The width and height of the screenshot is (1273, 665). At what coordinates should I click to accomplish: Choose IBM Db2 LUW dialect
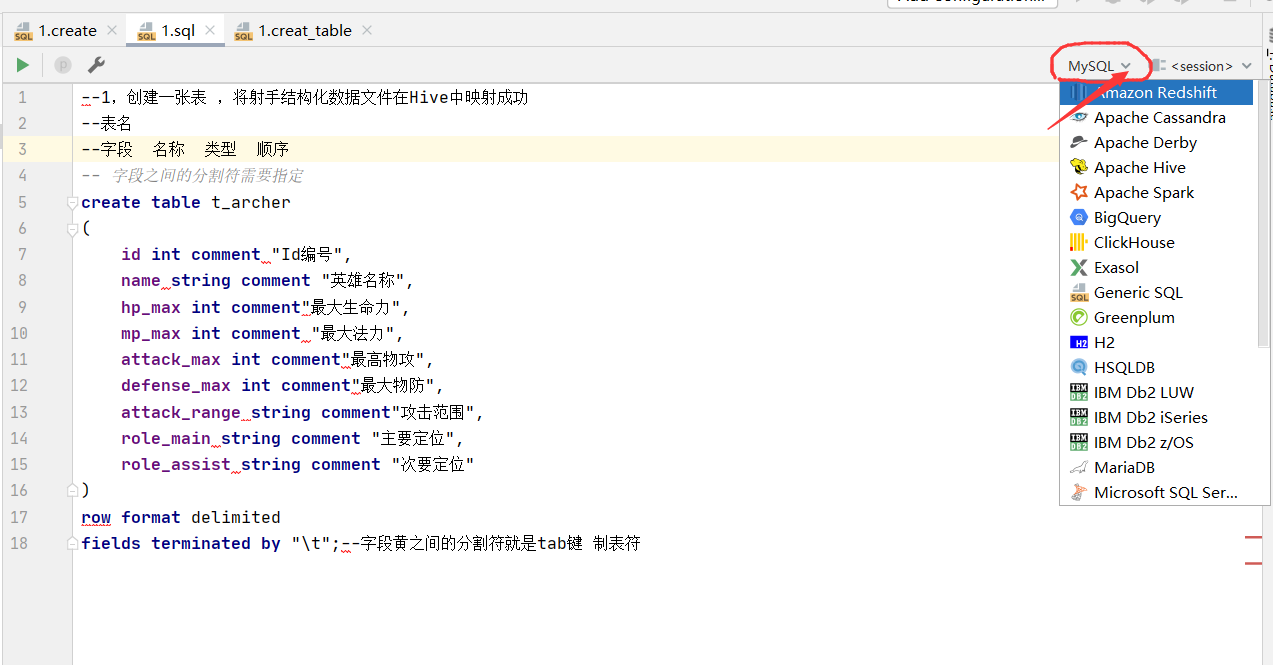click(x=1156, y=392)
